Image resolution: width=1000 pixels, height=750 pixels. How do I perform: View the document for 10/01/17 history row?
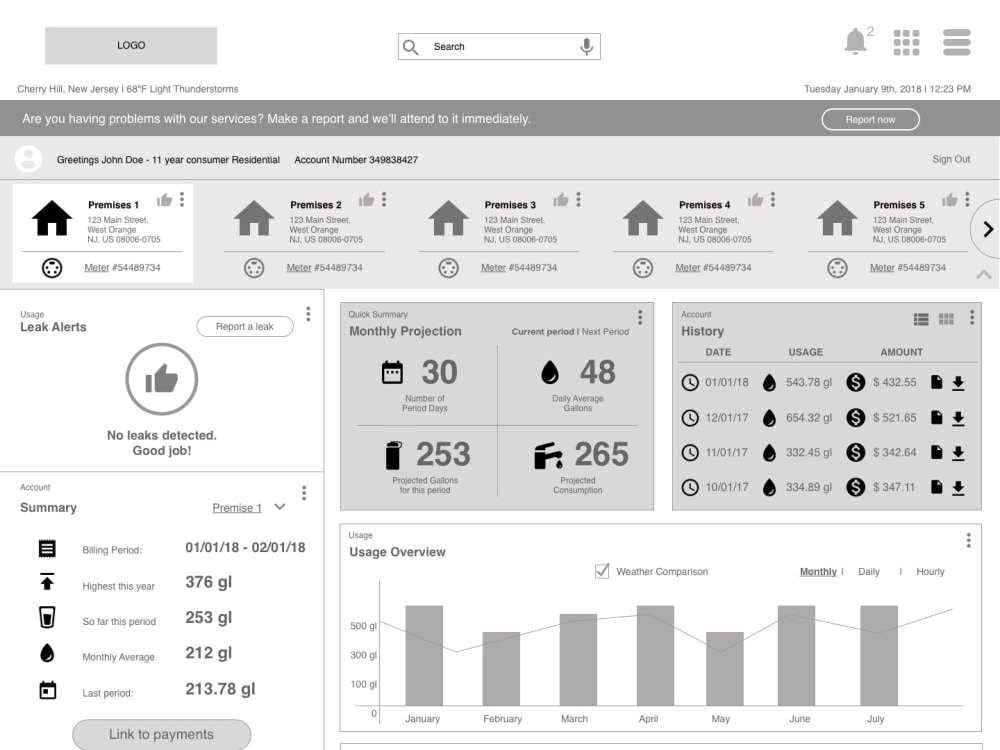pos(936,487)
